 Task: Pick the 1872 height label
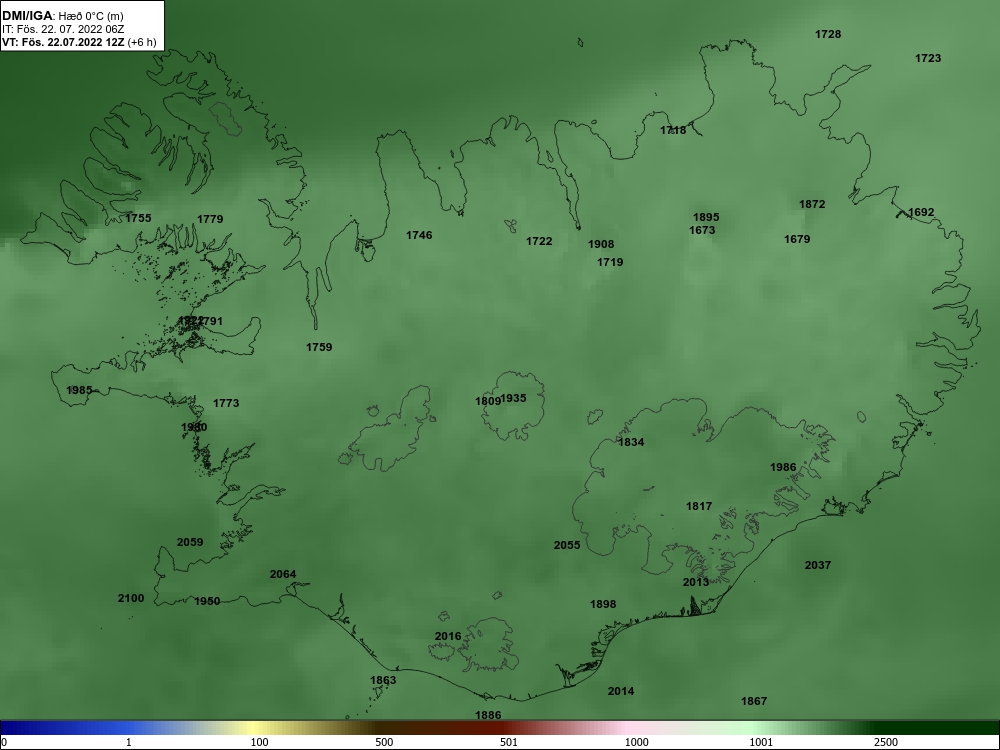812,204
